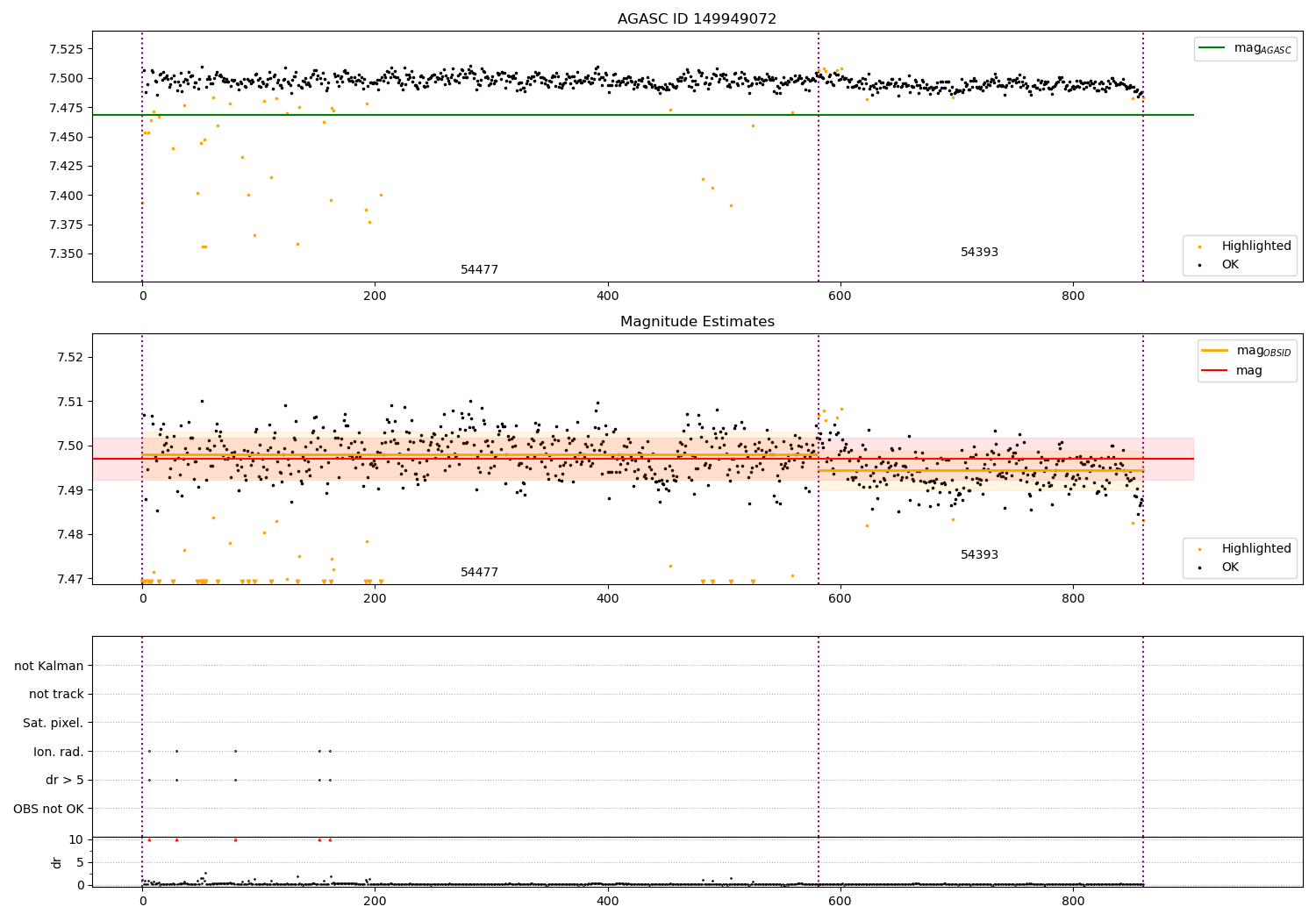Click the 7.500 y-axis tick label
The image size is (1316, 921).
pos(67,78)
